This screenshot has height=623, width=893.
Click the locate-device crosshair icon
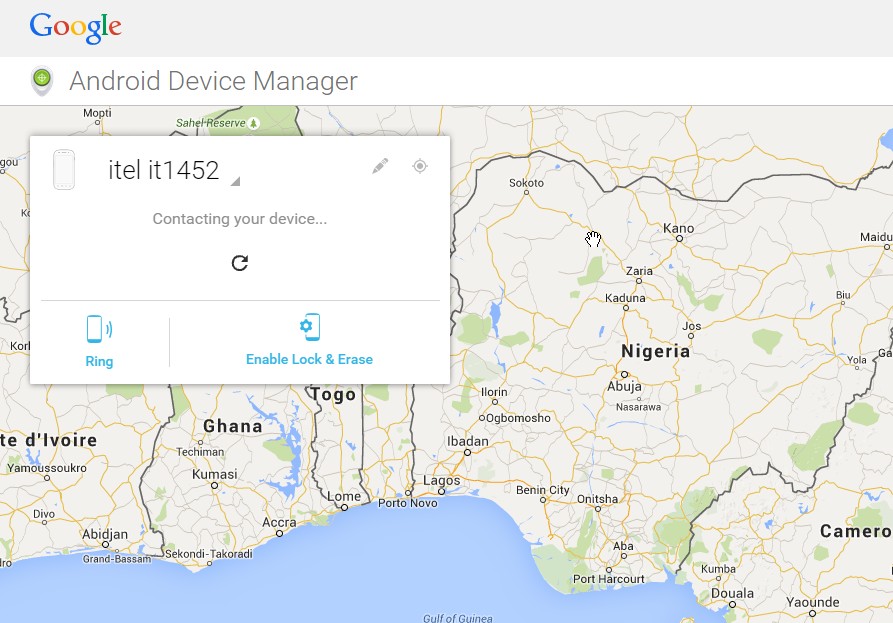coord(420,166)
